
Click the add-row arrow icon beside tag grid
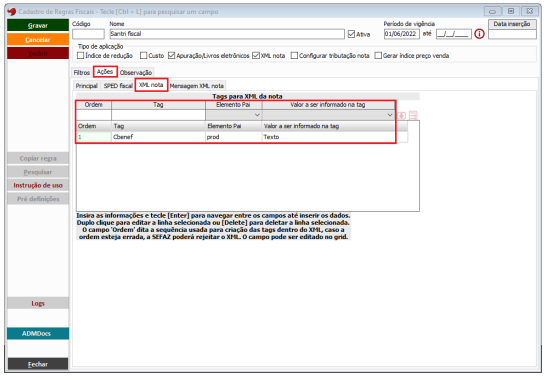click(x=402, y=115)
